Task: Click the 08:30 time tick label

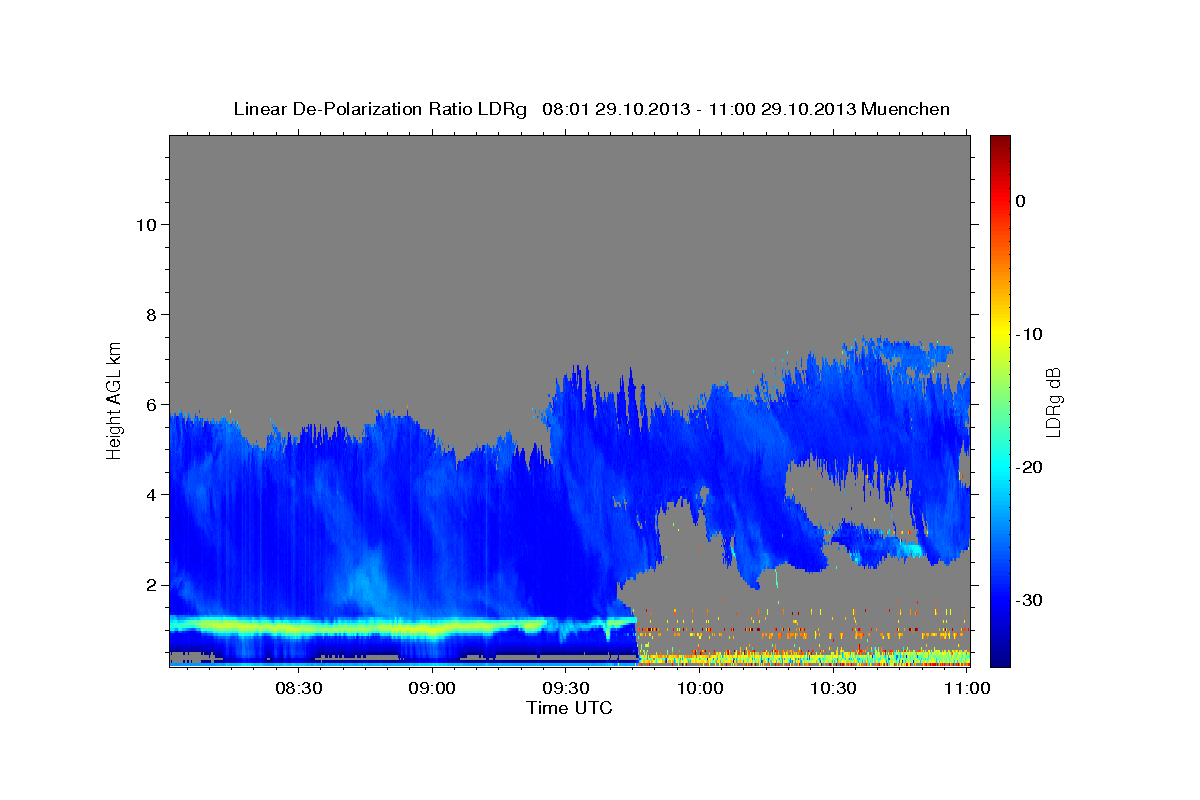Action: pyautogui.click(x=298, y=688)
